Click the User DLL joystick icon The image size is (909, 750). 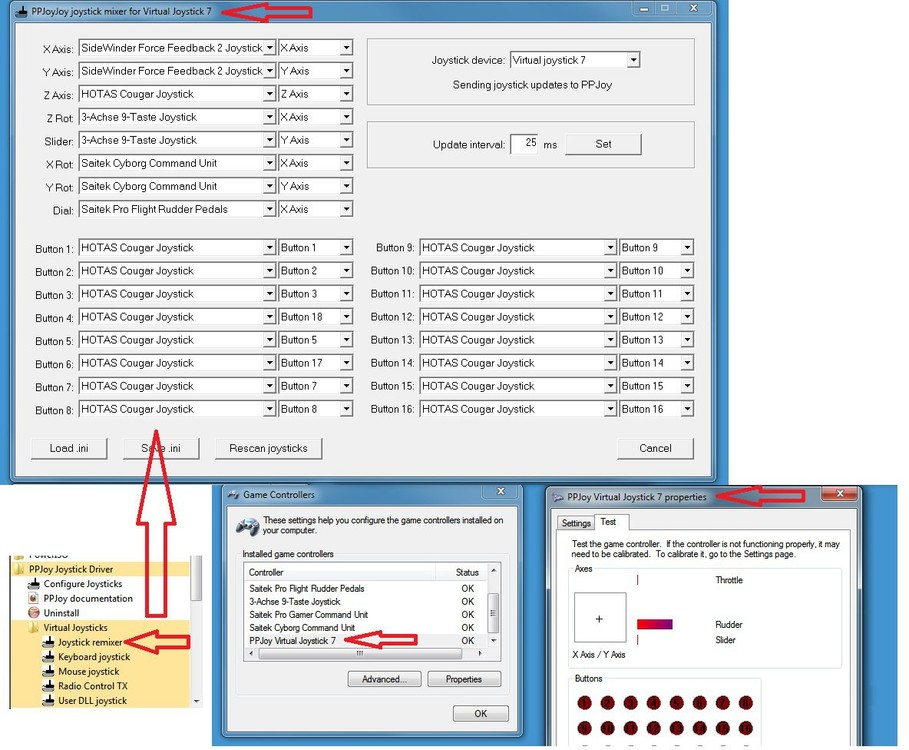tap(49, 700)
